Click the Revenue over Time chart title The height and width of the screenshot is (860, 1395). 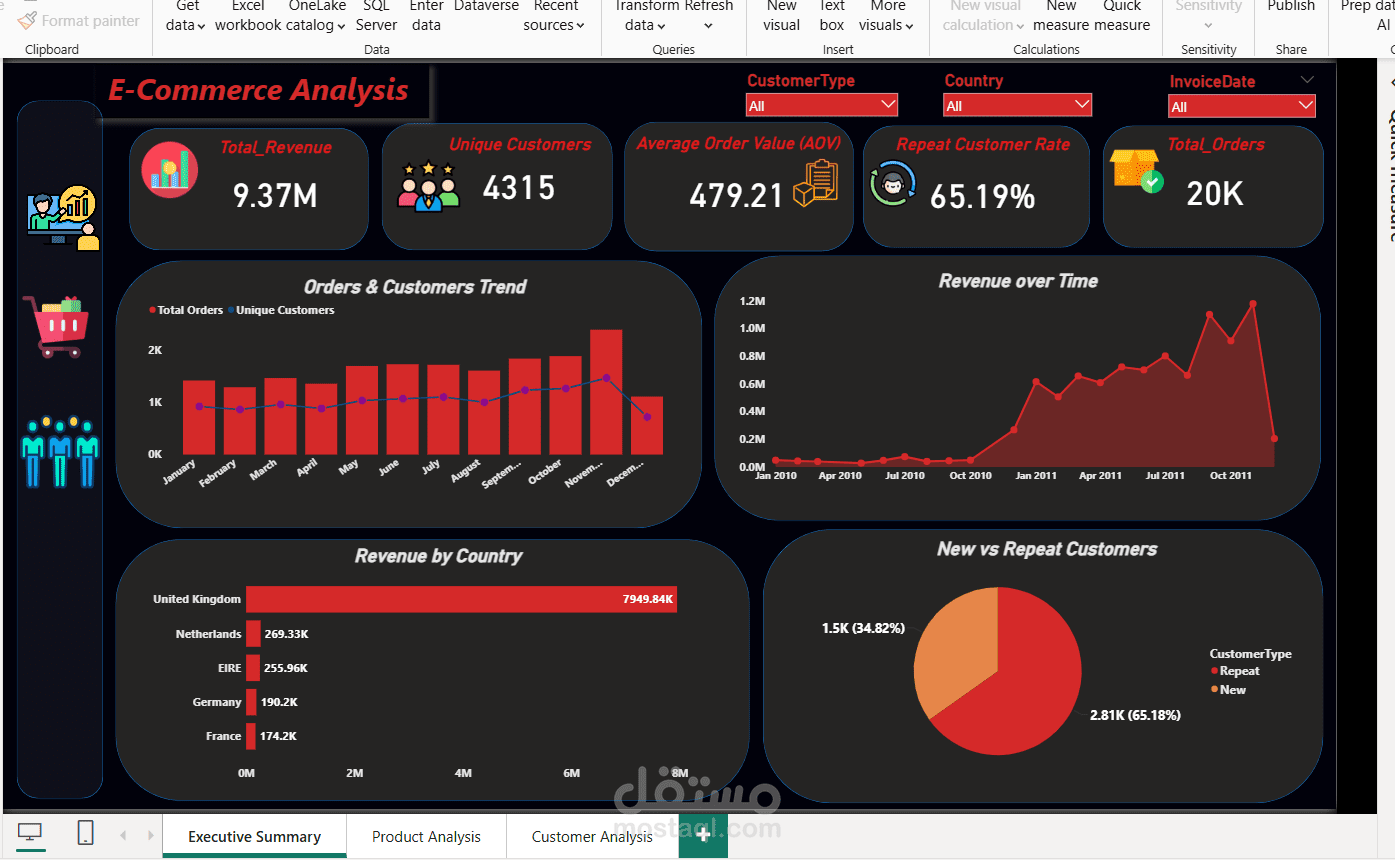point(1018,282)
